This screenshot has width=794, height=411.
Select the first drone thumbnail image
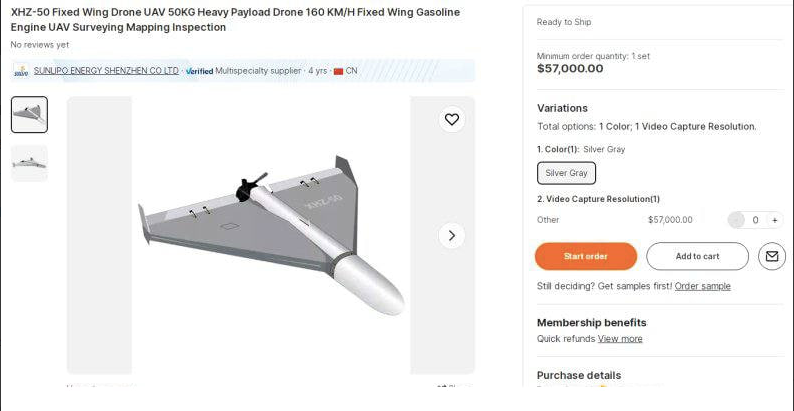coord(29,114)
